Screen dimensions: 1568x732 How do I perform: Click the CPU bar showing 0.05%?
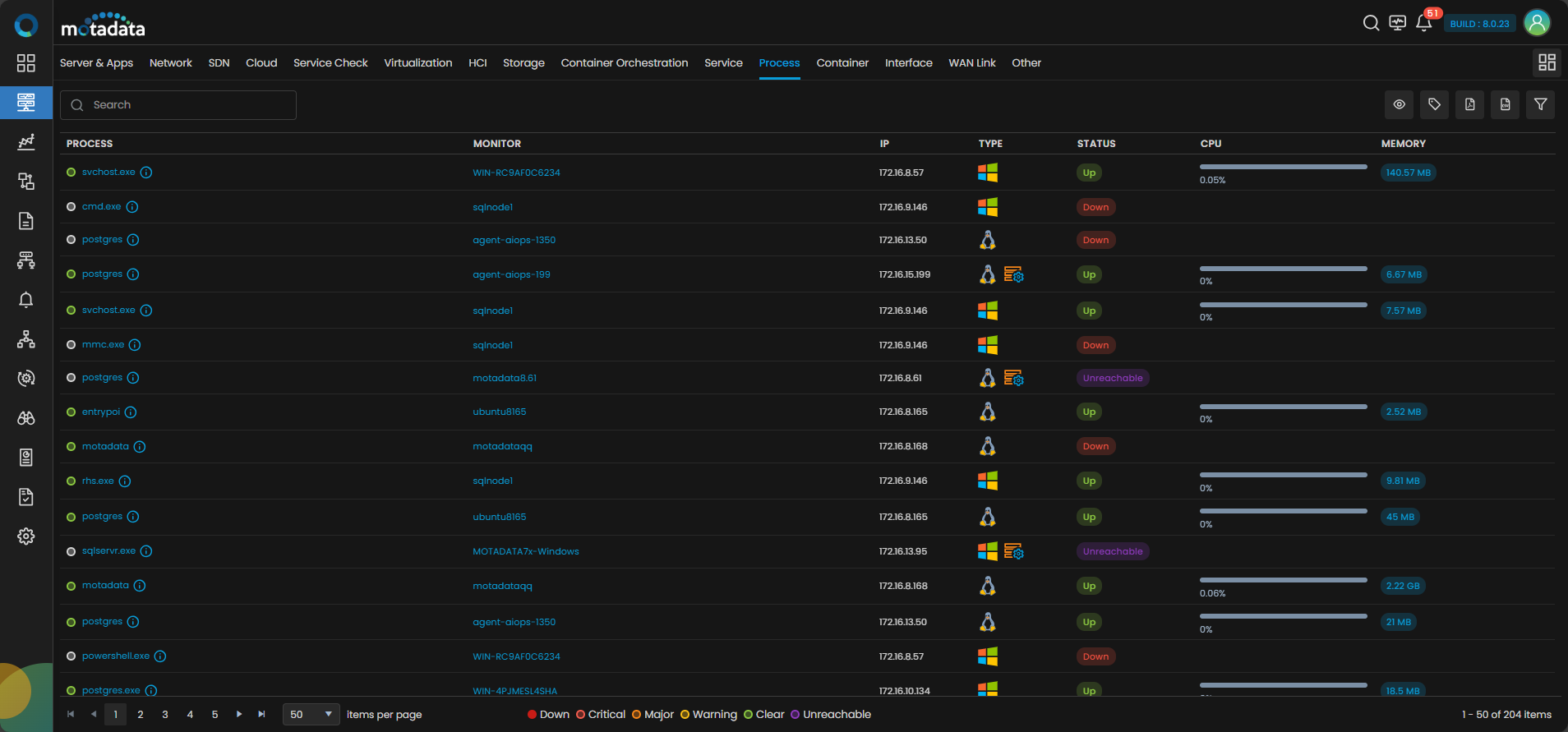[1283, 167]
